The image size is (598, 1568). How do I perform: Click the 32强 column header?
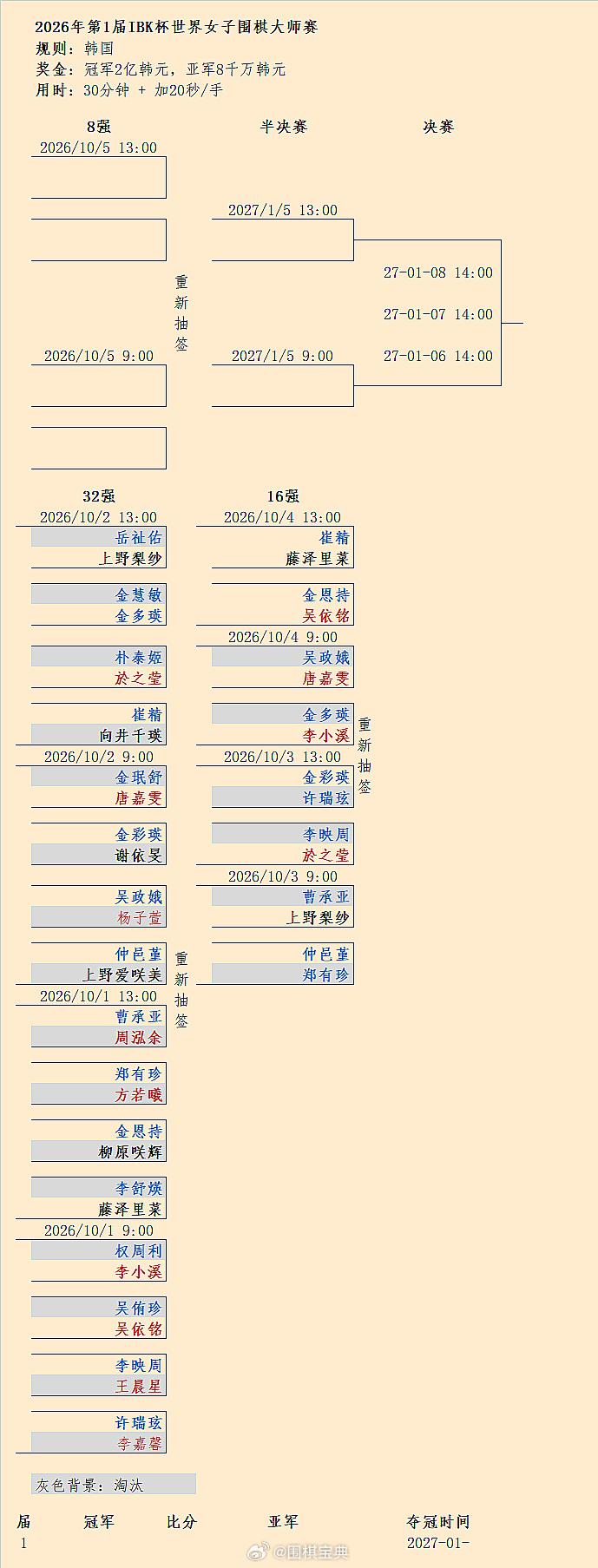coord(99,496)
